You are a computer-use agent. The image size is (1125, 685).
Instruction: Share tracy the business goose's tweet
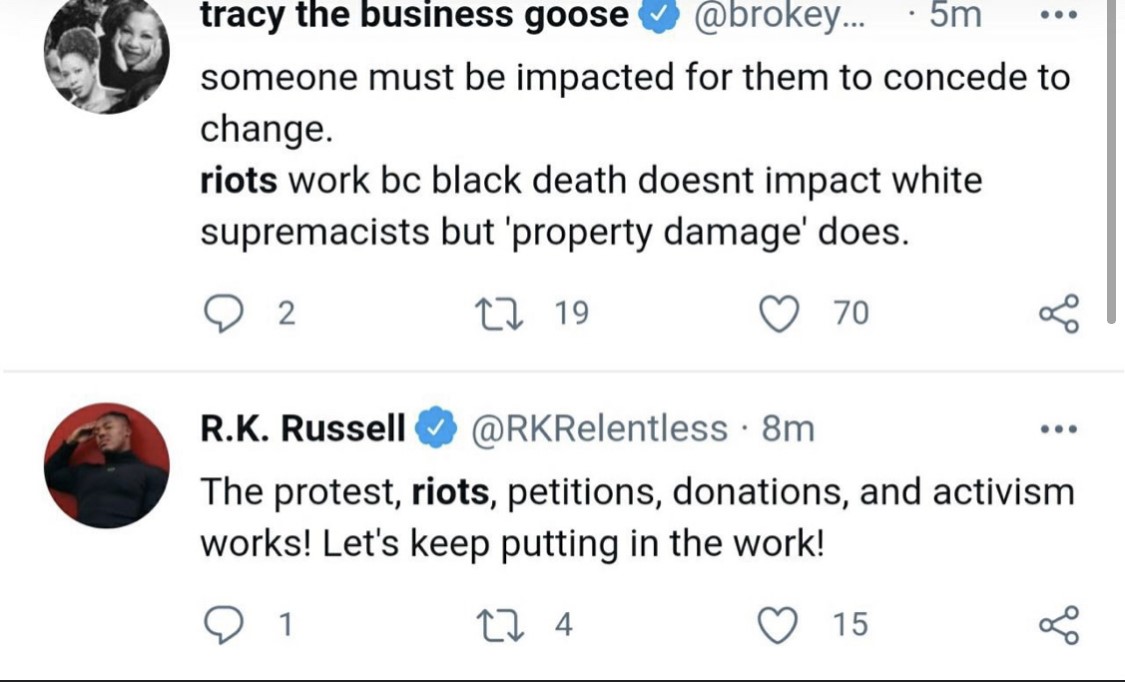(1059, 314)
